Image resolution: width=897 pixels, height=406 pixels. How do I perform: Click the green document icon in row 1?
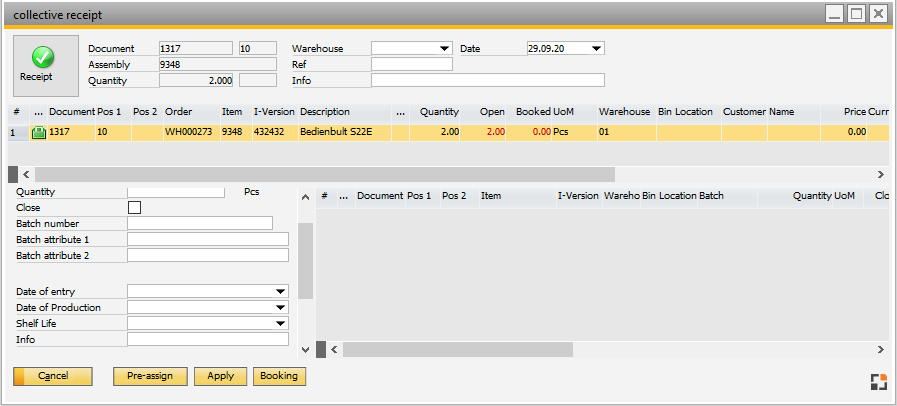(39, 132)
